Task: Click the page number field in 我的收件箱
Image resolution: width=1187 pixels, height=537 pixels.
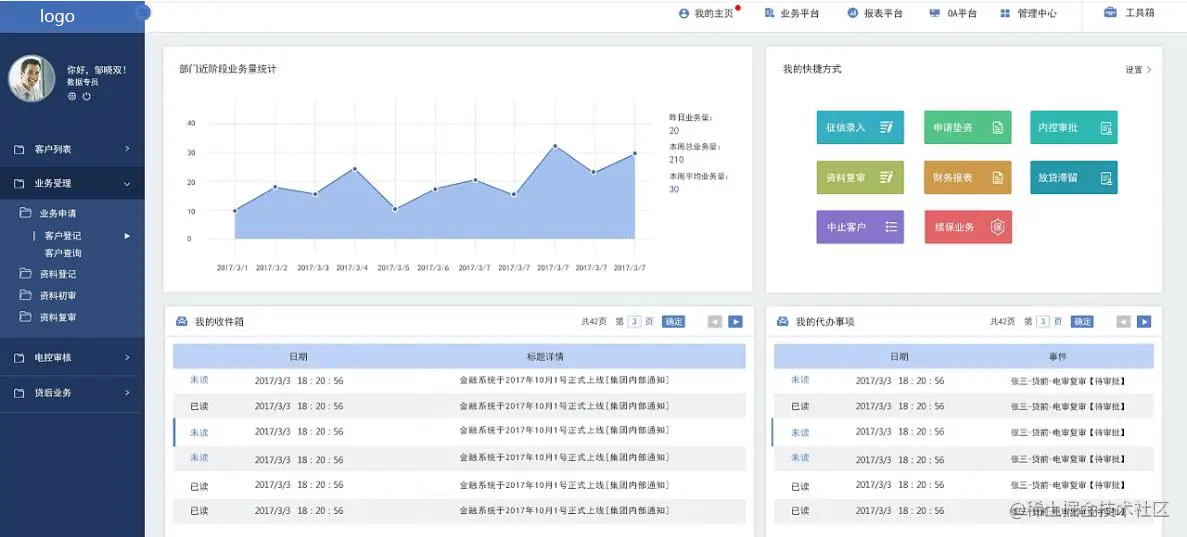Action: pyautogui.click(x=634, y=321)
